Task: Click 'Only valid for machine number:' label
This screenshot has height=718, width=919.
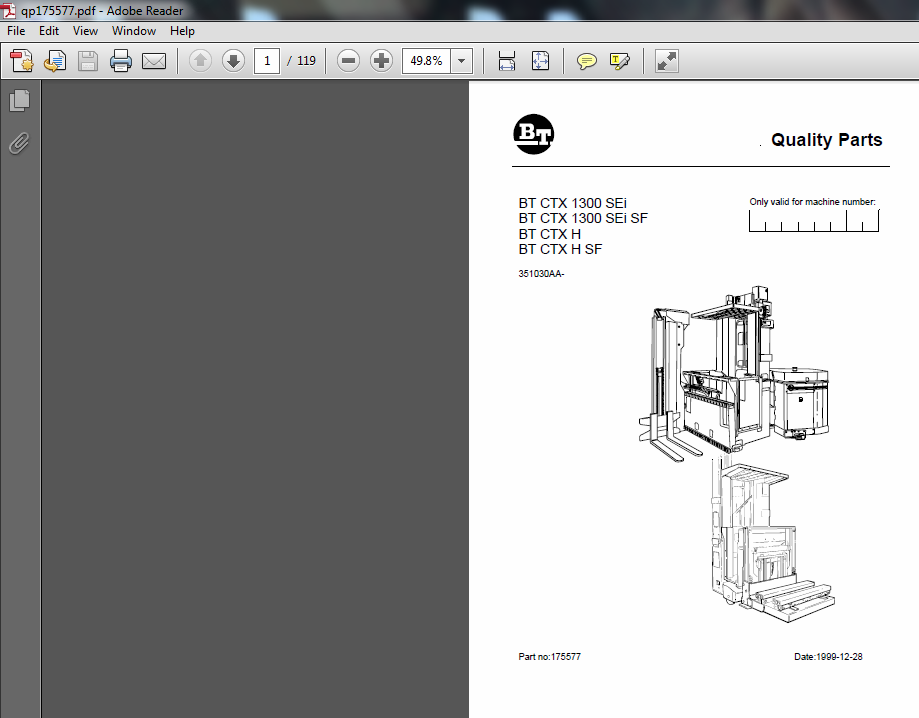Action: click(812, 202)
